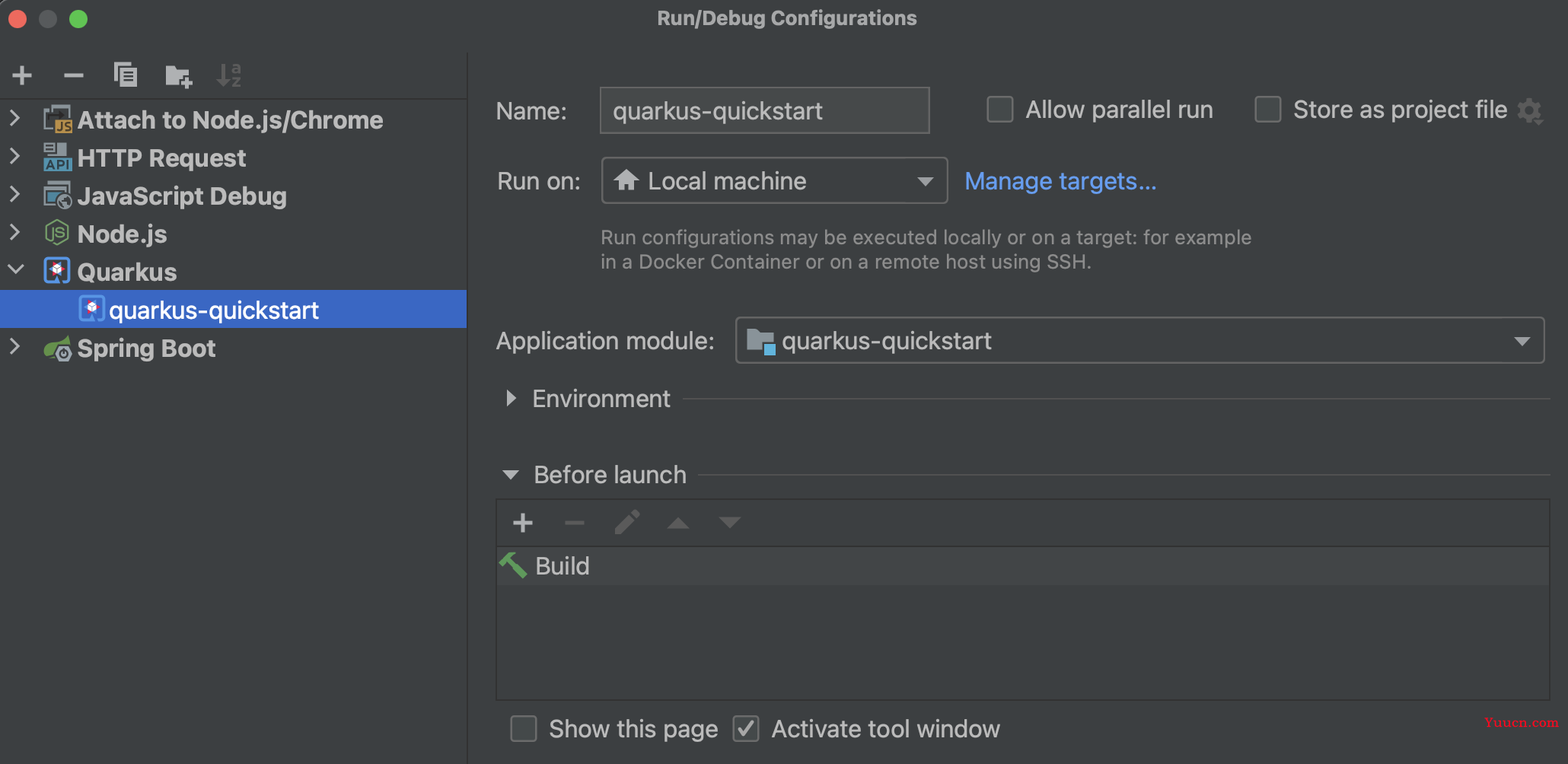Click the Spring Boot leaf icon
This screenshot has width=1568, height=764.
(x=57, y=349)
